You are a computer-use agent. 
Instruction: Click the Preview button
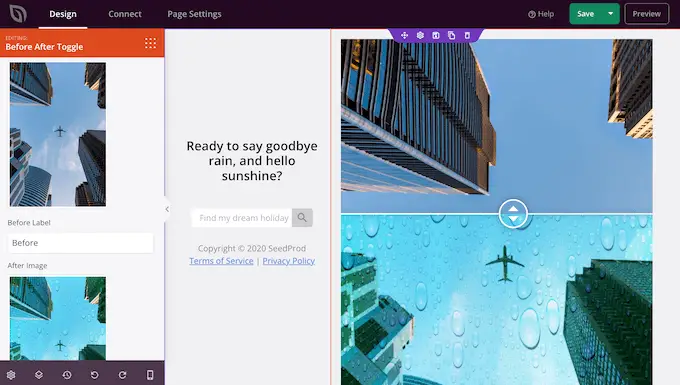tap(647, 14)
